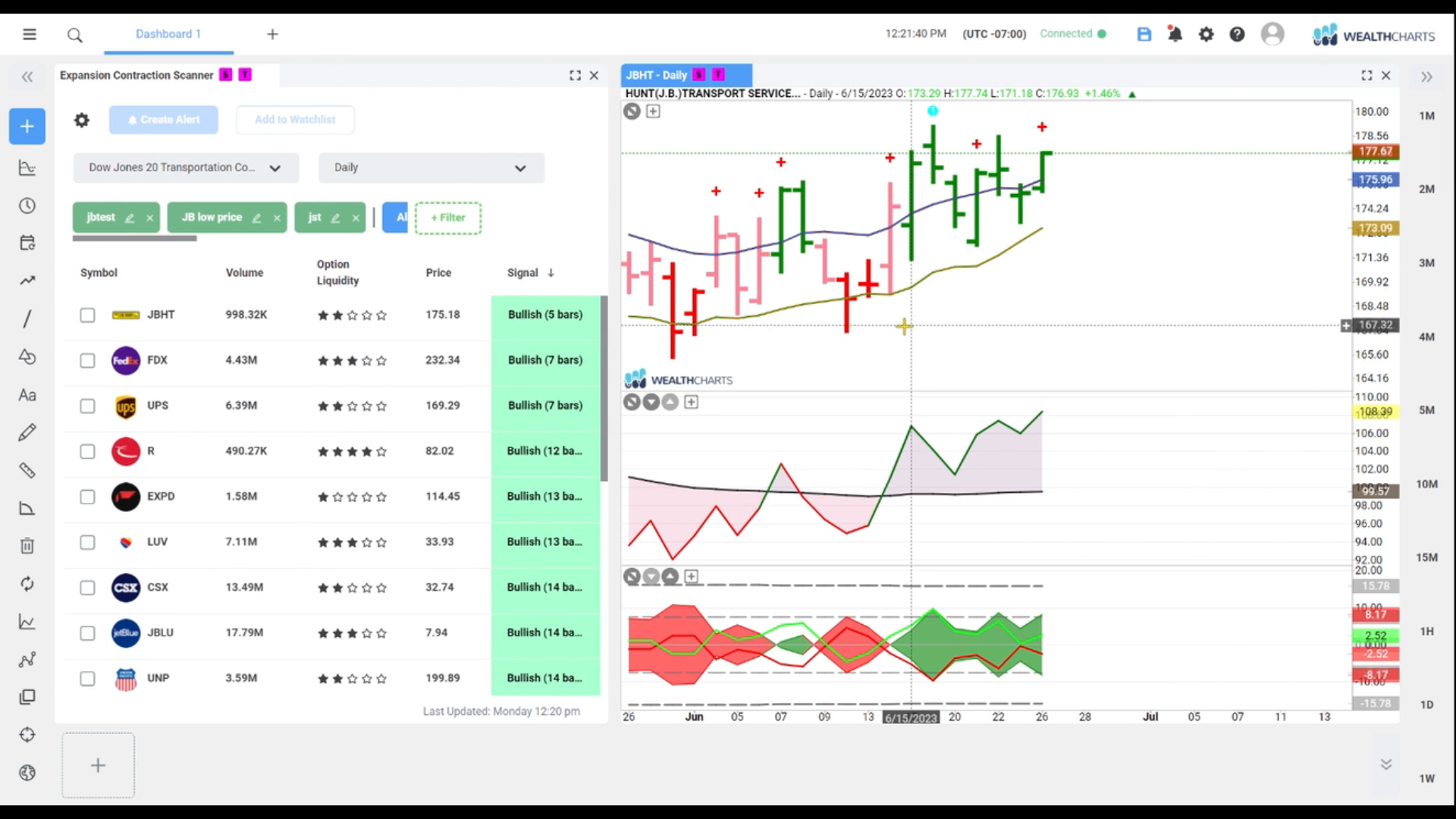Open the Dow Jones 20 Transportation dropdown
Viewport: 1456px width, 819px height.
pos(186,168)
